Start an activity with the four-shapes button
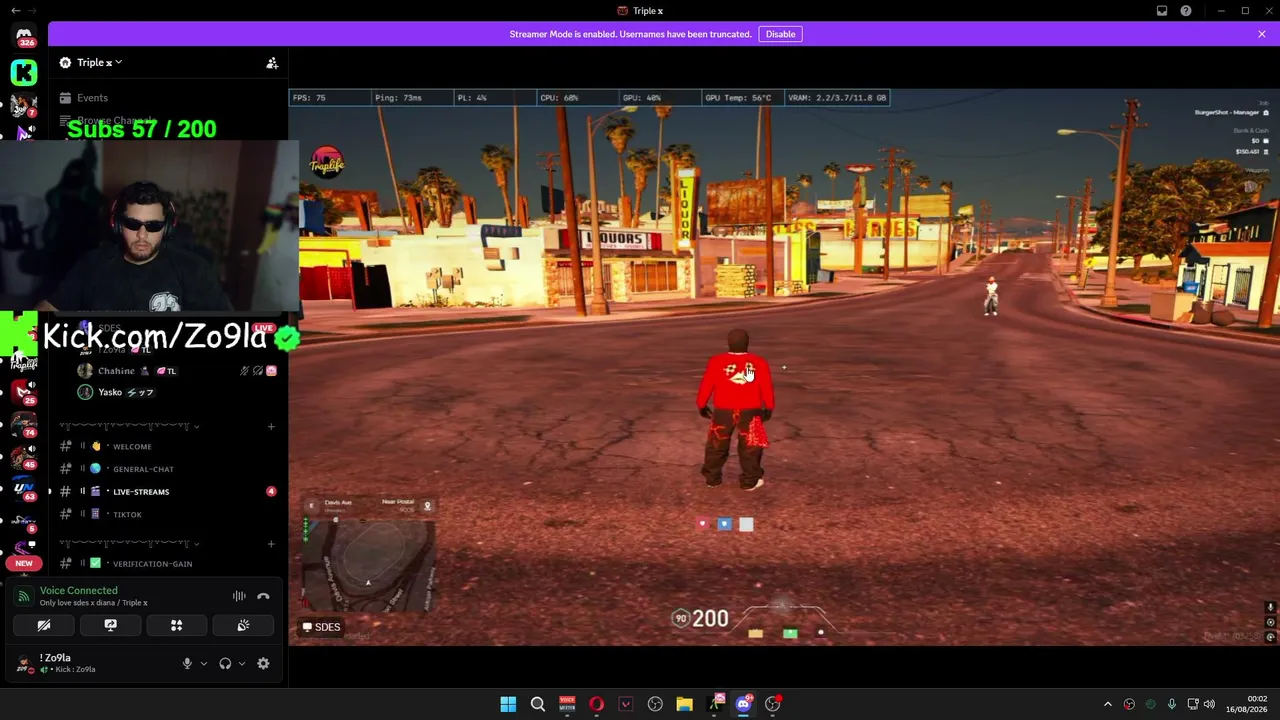Image resolution: width=1280 pixels, height=720 pixels. [x=176, y=626]
